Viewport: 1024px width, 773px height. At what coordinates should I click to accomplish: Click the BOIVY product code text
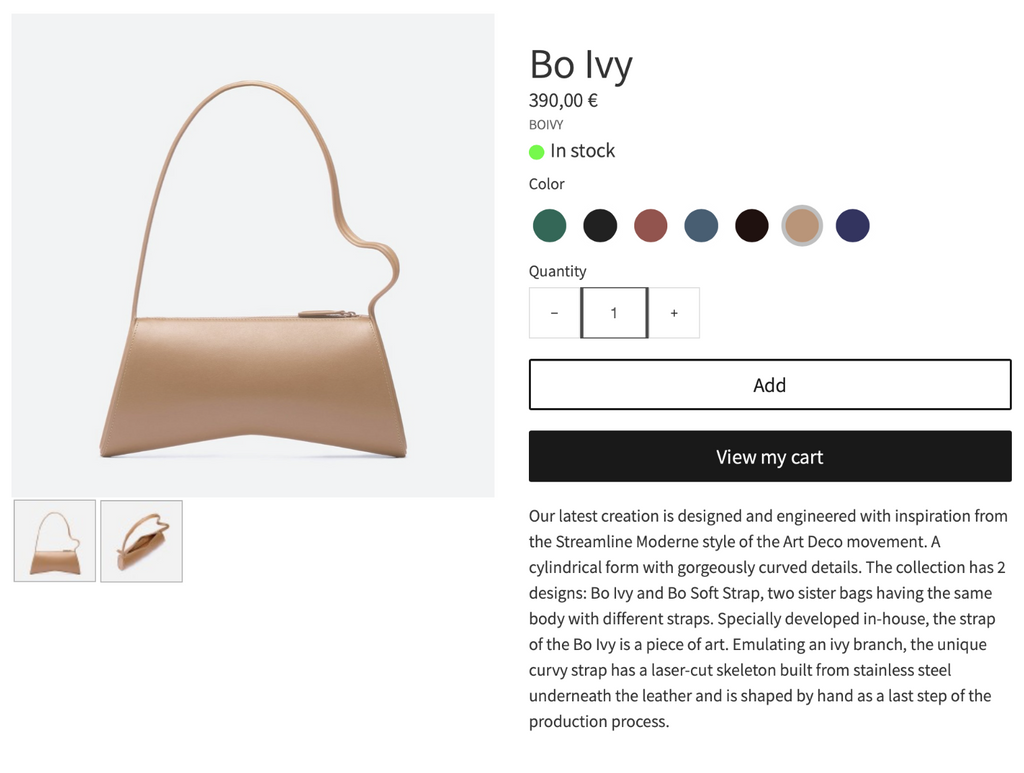pyautogui.click(x=546, y=125)
